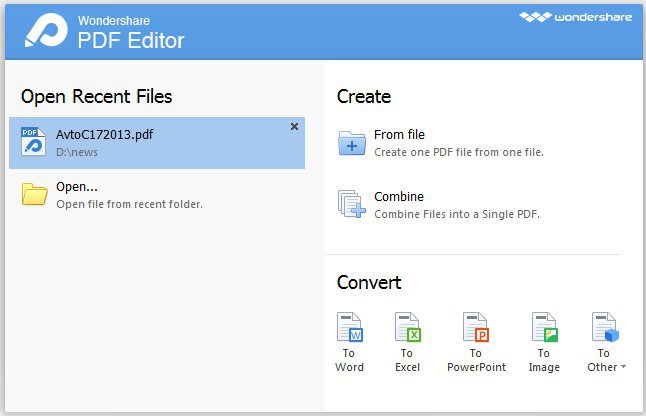The width and height of the screenshot is (646, 416).
Task: Click the To Excel conversion icon
Action: (407, 327)
